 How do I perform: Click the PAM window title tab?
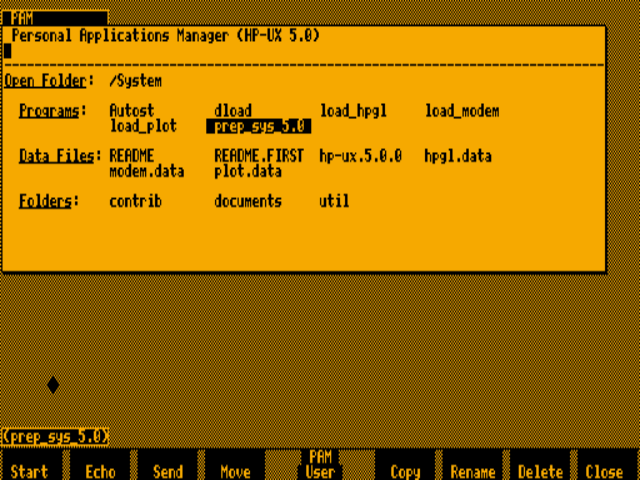click(x=55, y=18)
